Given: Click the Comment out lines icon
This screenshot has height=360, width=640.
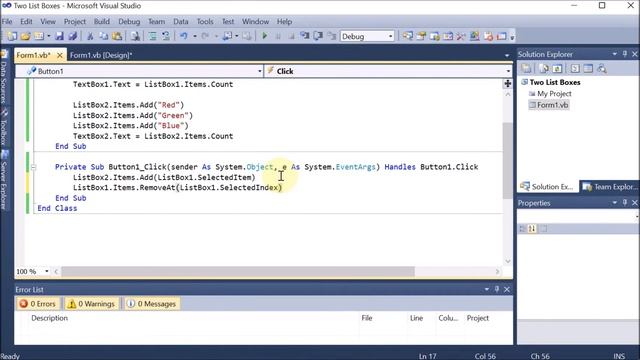Looking at the screenshot, I should pyautogui.click(x=152, y=36).
